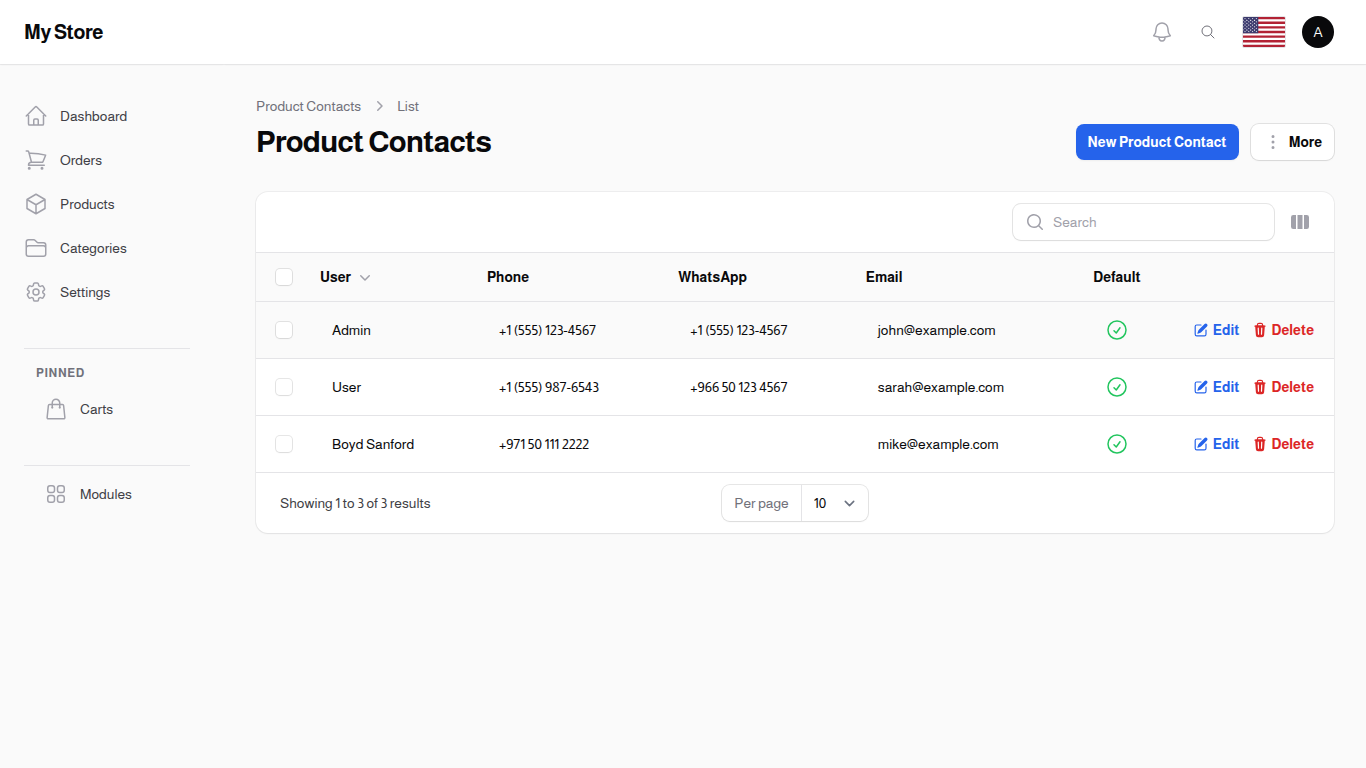Open the notifications bell
Image resolution: width=1366 pixels, height=768 pixels.
click(1162, 31)
